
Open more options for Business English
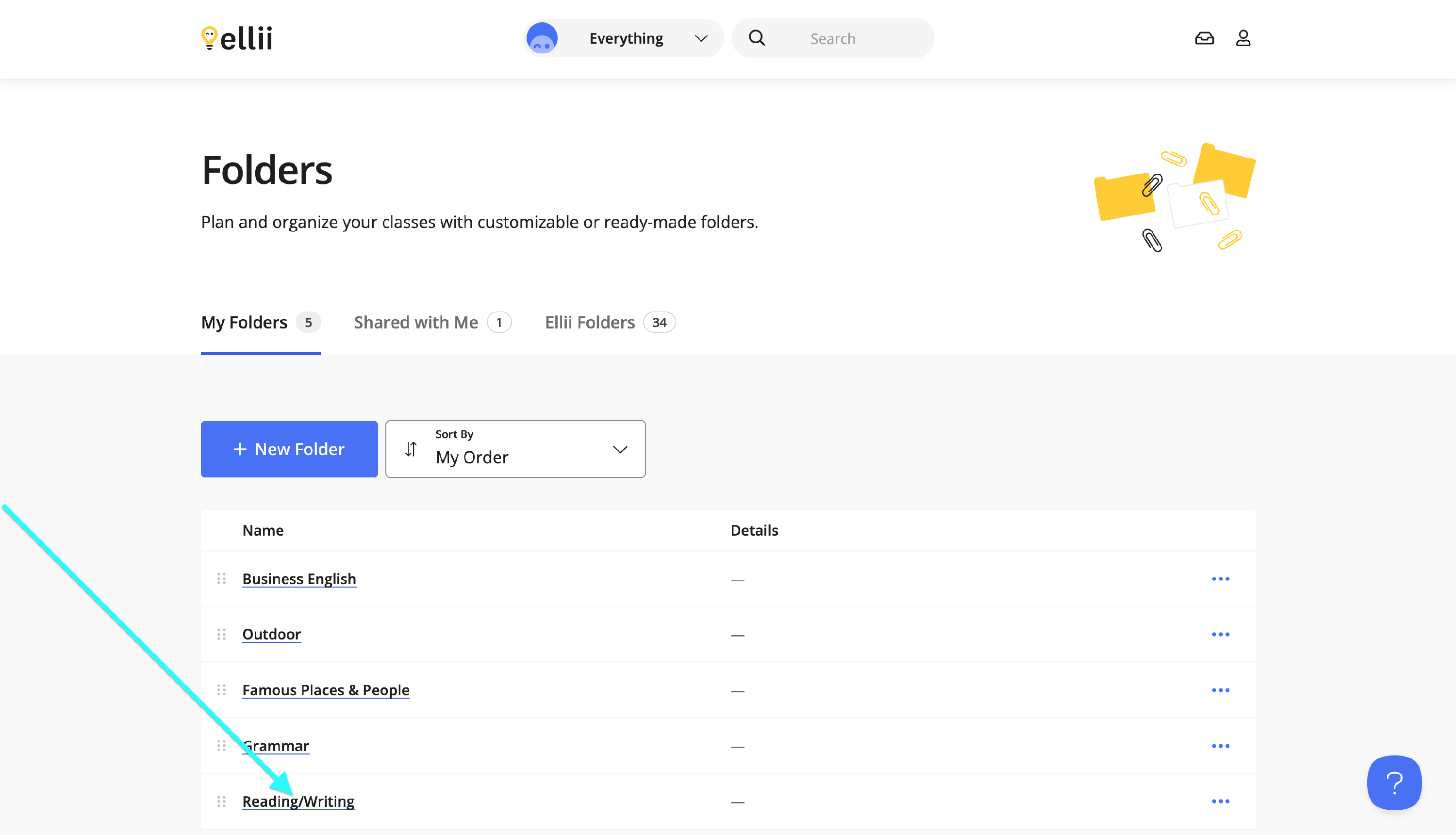1220,579
